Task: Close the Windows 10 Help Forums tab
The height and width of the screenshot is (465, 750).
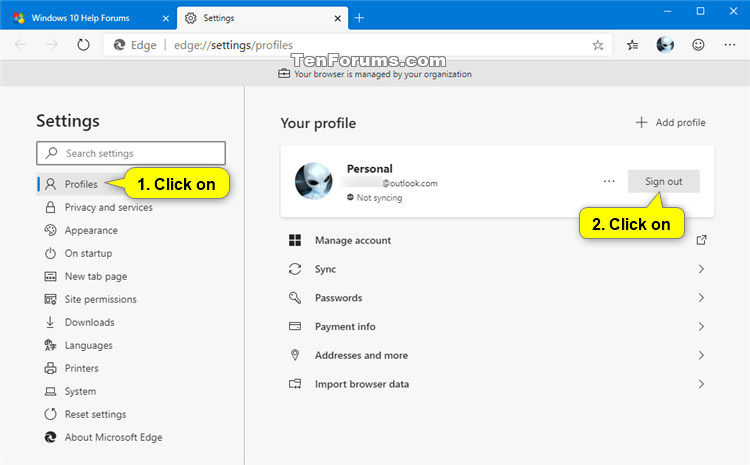Action: 165,18
